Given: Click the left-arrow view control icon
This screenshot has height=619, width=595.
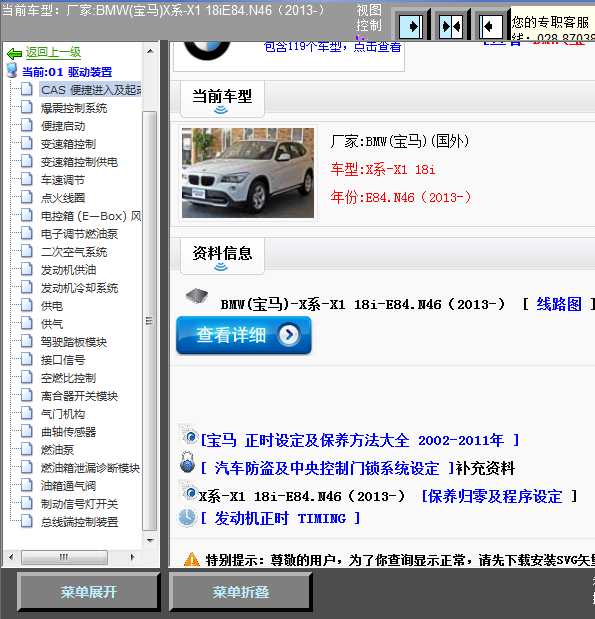Looking at the screenshot, I should tap(491, 26).
